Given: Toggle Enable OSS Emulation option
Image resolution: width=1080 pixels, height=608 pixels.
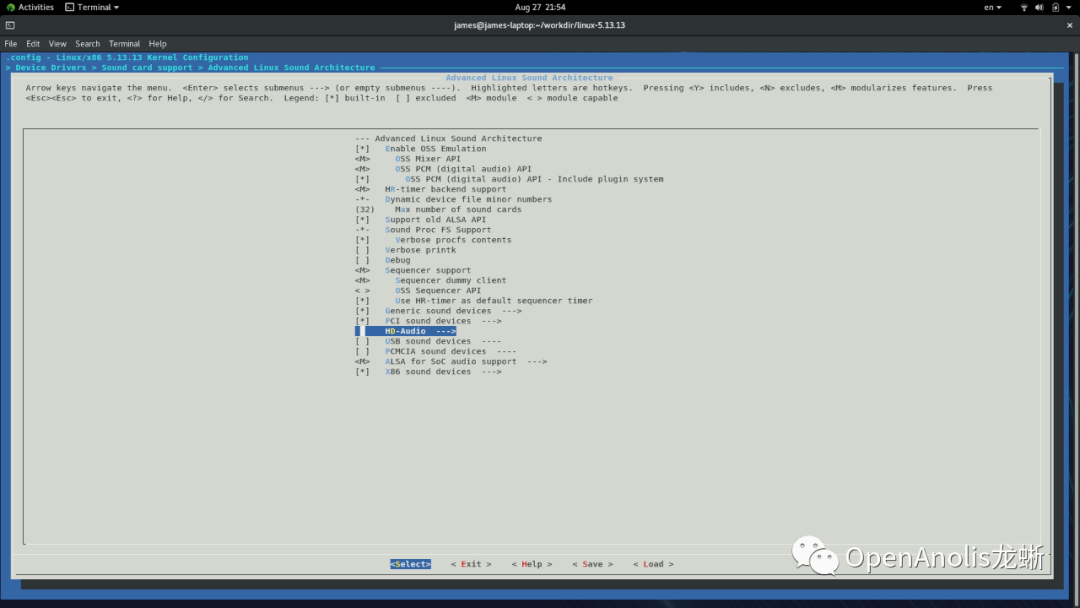Looking at the screenshot, I should tap(421, 149).
